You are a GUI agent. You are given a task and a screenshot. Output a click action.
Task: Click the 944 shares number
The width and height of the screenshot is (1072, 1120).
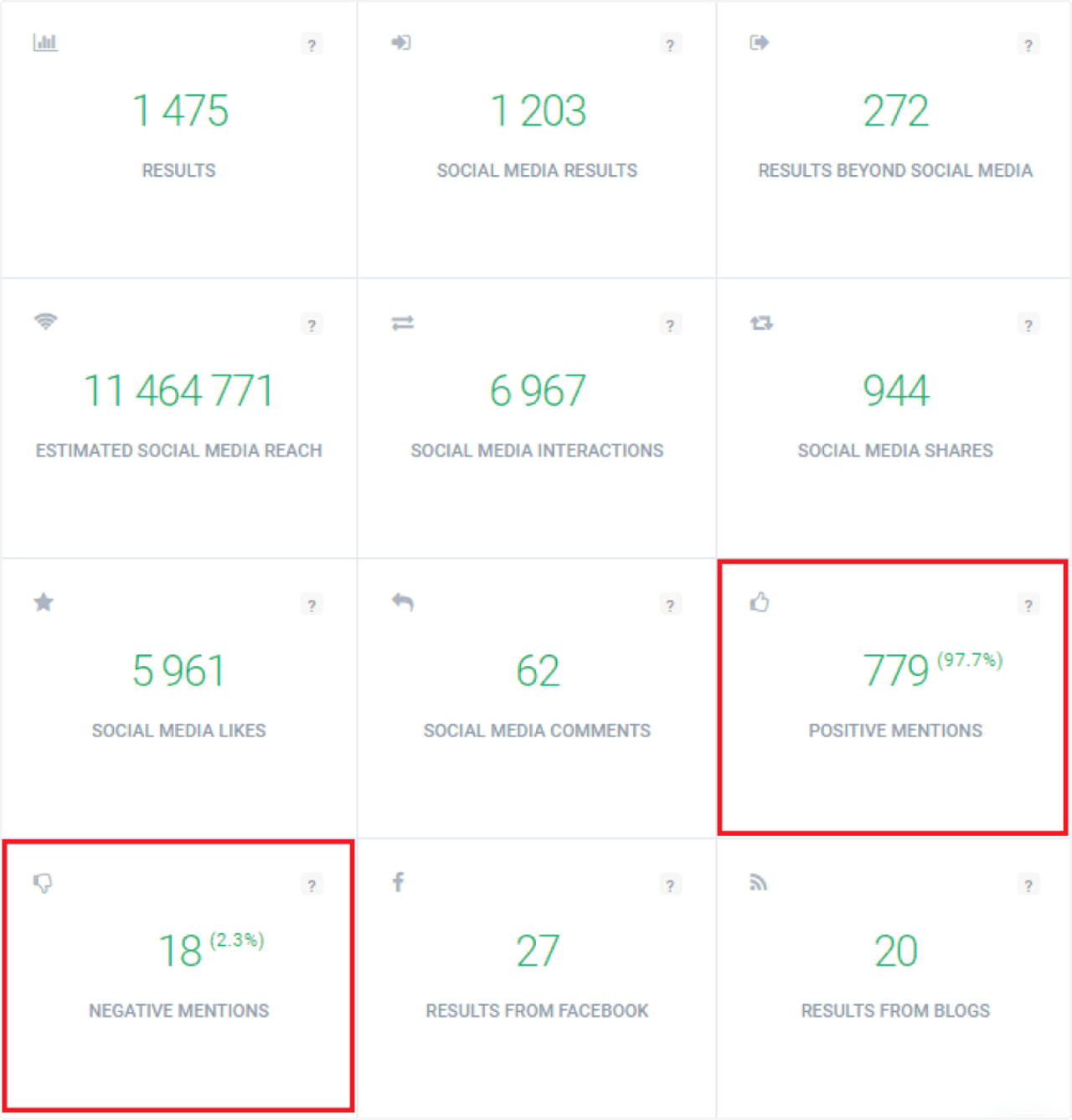[x=896, y=390]
